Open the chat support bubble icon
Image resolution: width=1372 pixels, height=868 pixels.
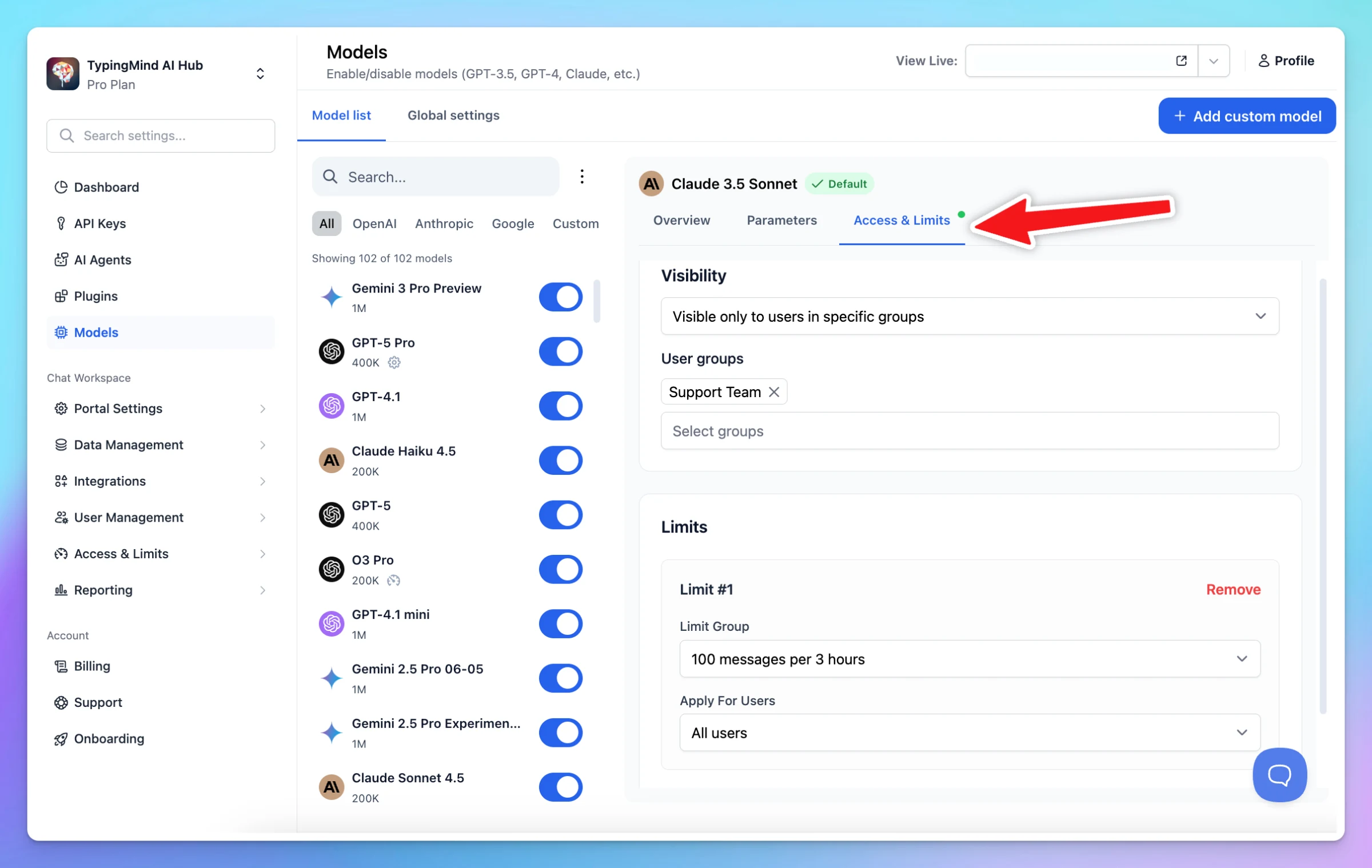click(x=1279, y=774)
